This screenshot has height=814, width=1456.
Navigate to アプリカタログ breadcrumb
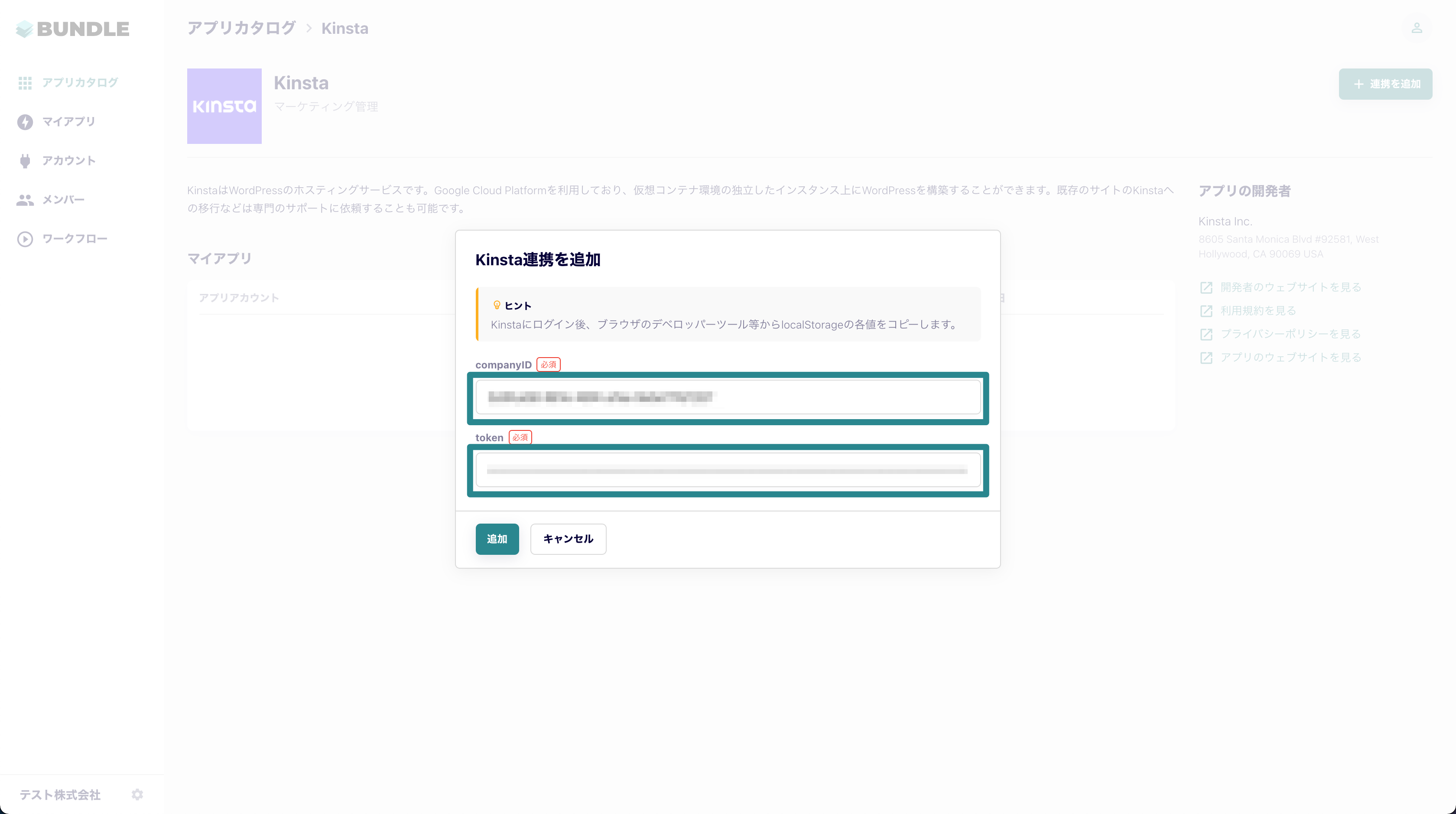click(241, 27)
